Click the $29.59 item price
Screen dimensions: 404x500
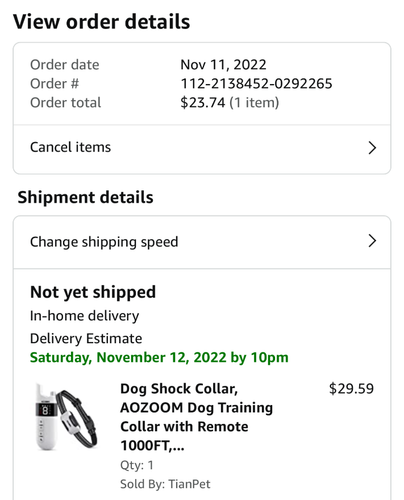(351, 389)
